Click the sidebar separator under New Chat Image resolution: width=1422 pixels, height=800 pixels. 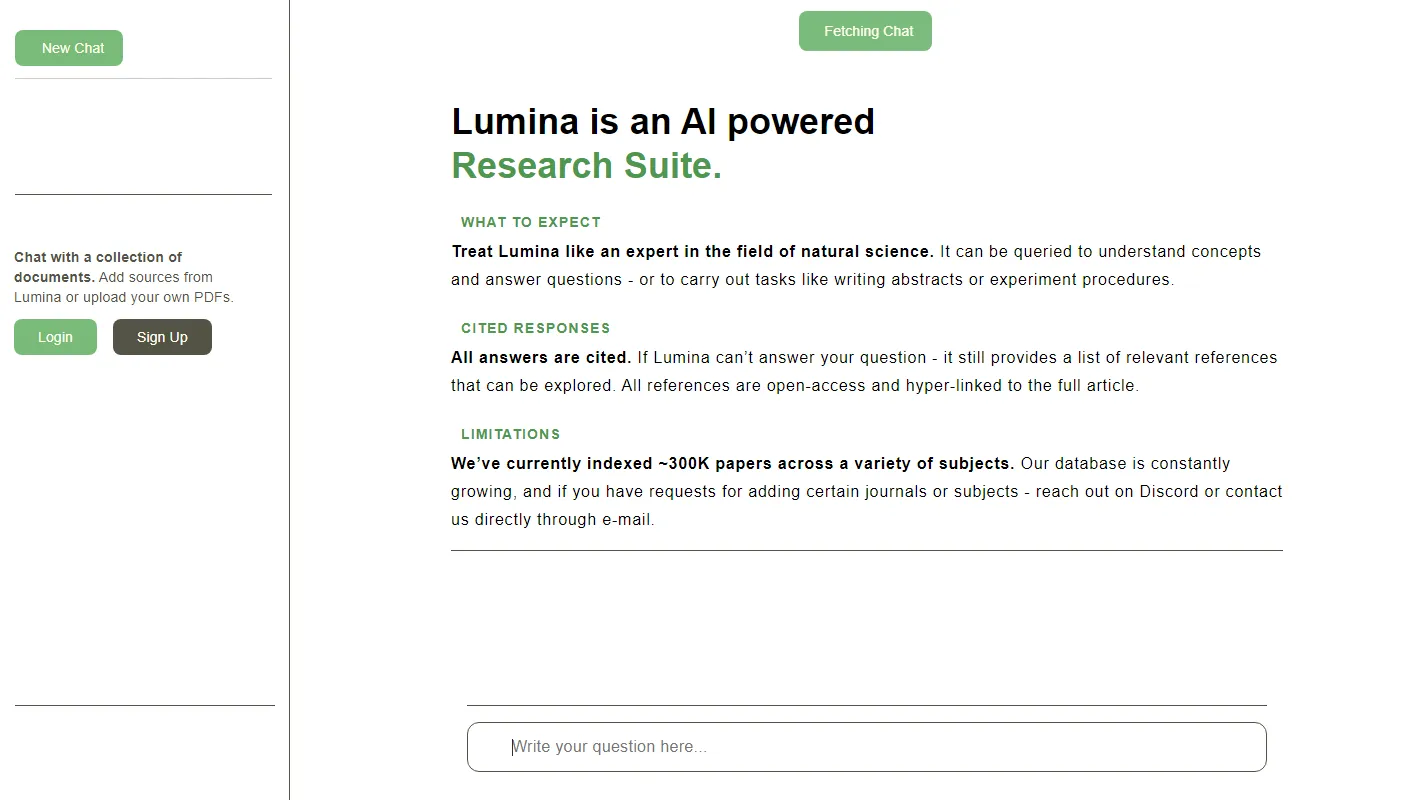142,79
